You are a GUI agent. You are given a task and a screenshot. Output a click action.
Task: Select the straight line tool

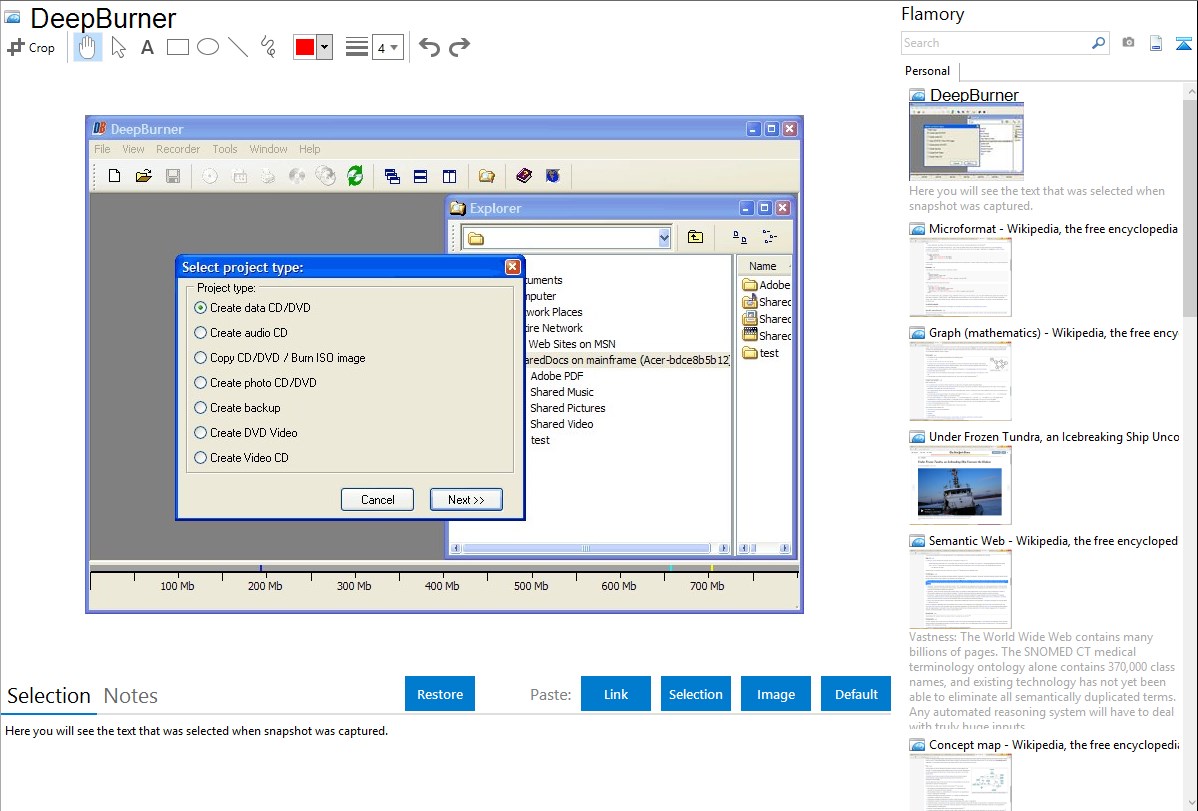(238, 47)
